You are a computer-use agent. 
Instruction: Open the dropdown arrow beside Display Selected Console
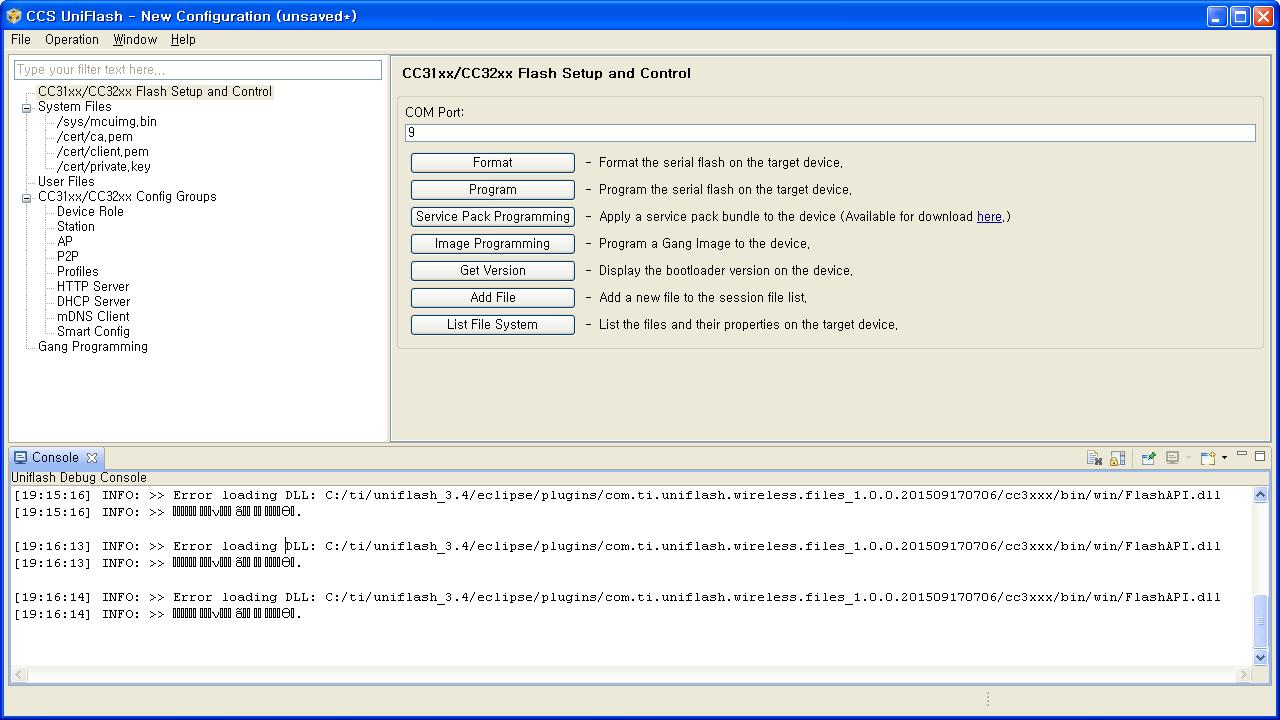1188,458
